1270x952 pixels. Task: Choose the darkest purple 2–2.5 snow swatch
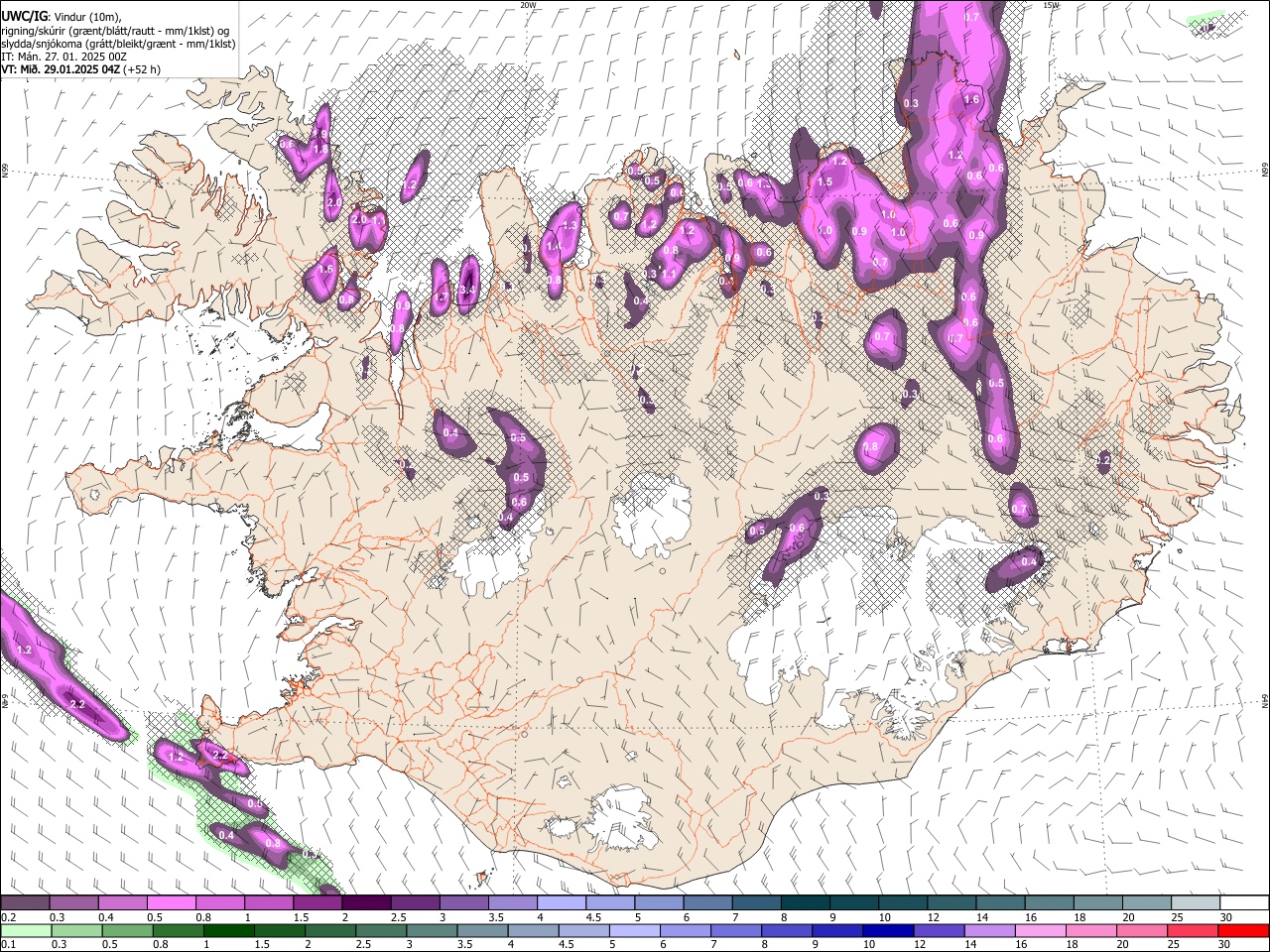coord(366,902)
